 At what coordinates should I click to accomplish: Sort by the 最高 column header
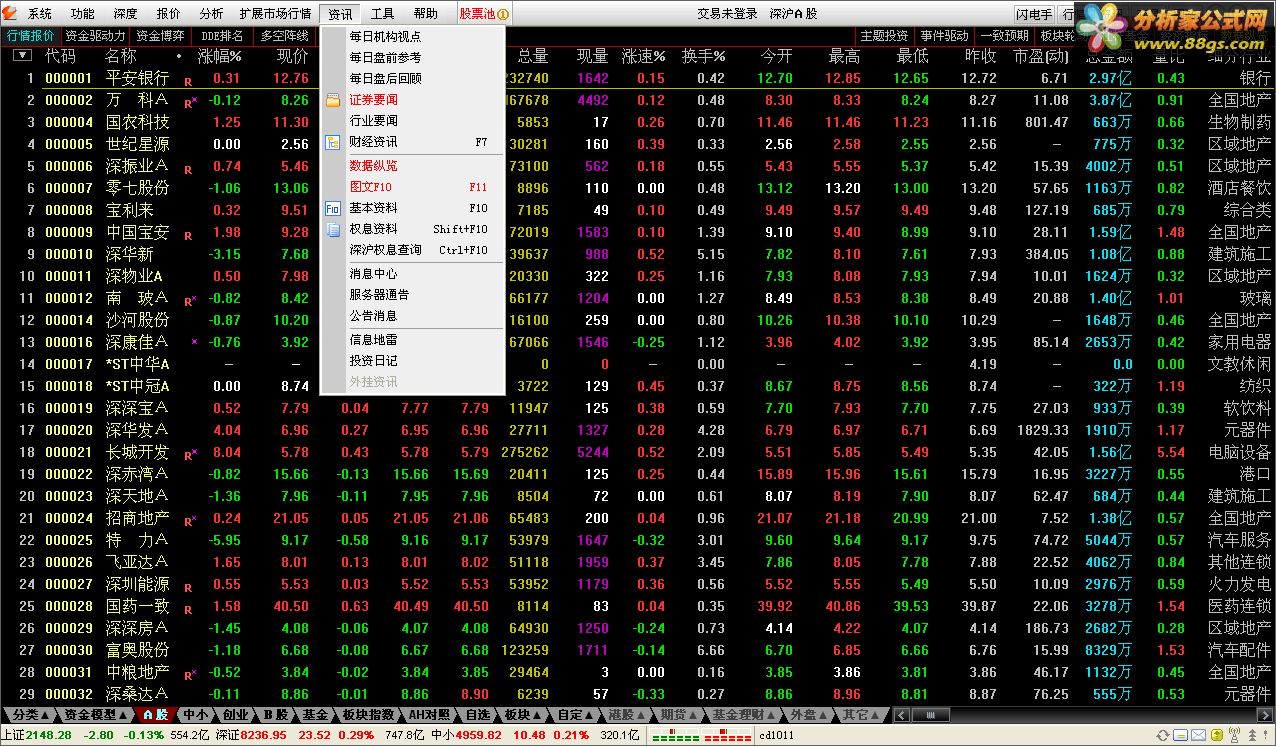[845, 56]
